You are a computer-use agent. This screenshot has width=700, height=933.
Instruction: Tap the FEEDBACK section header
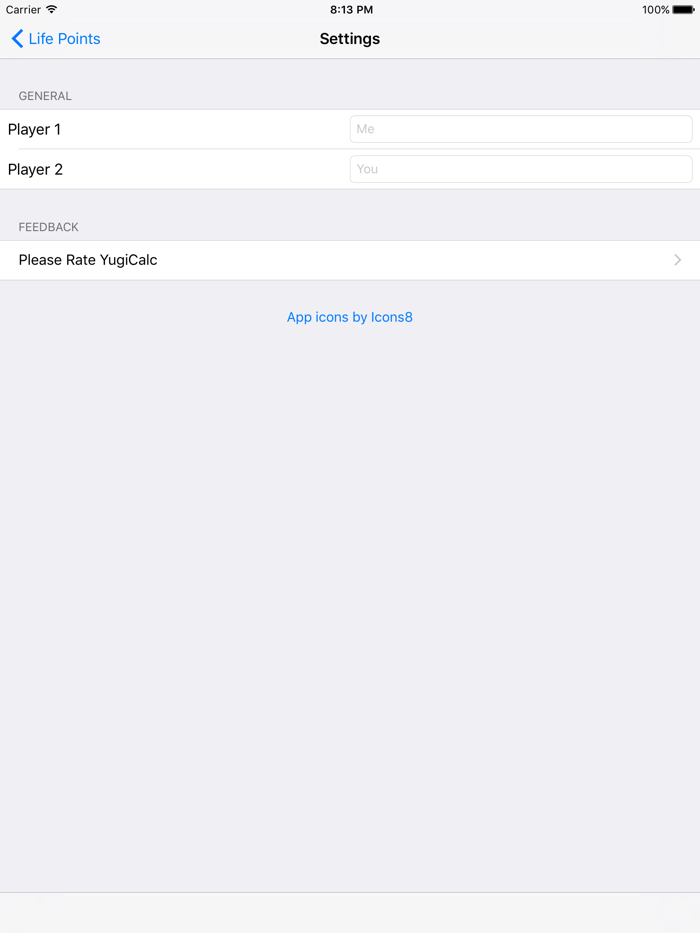[48, 227]
